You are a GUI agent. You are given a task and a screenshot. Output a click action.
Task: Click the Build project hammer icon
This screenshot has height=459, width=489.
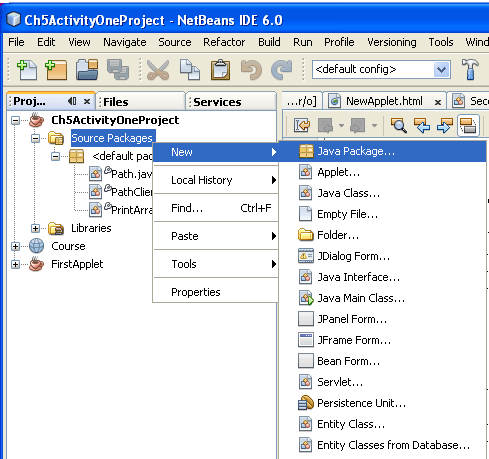click(470, 69)
